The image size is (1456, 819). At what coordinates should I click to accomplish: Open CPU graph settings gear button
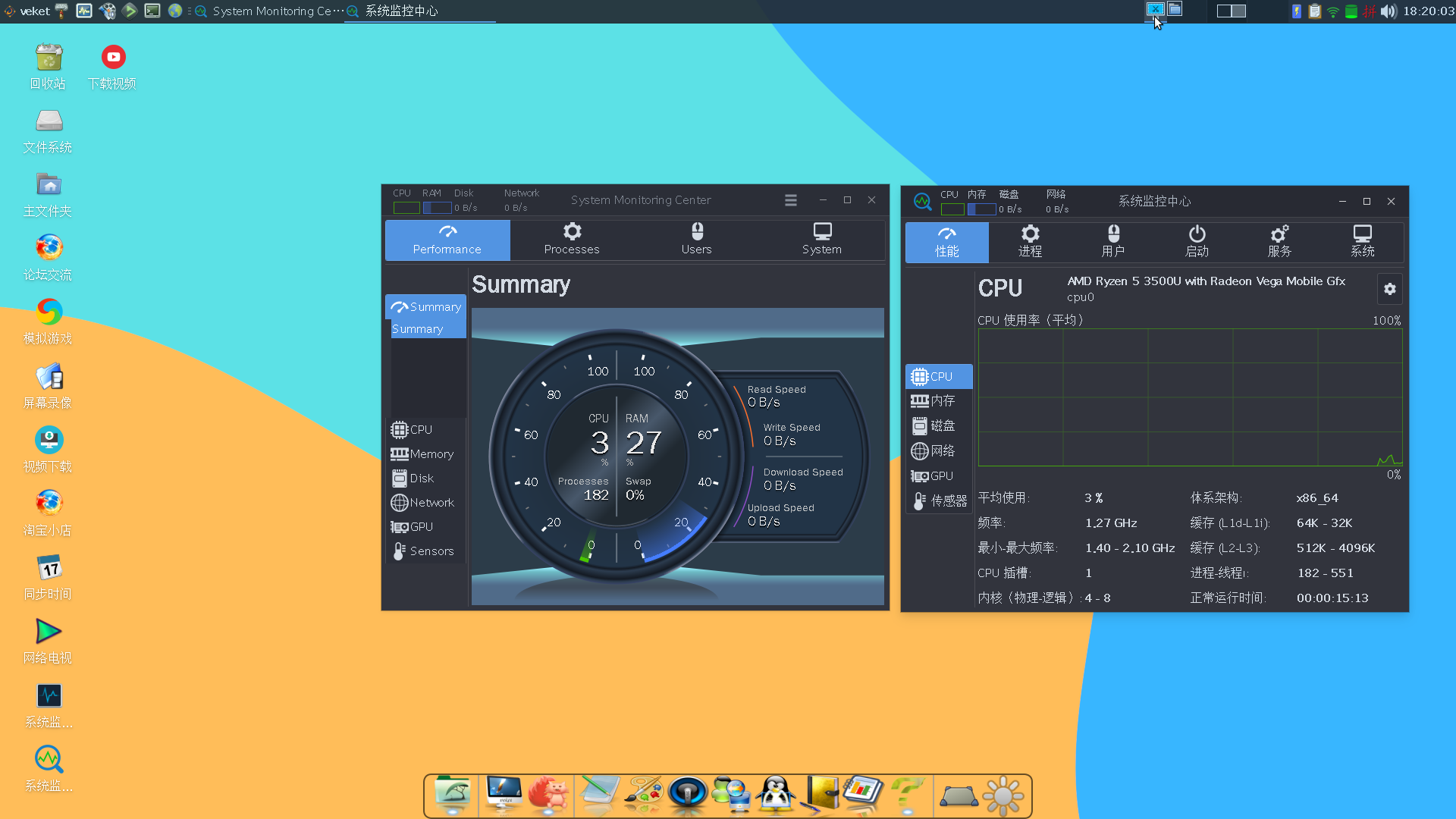pyautogui.click(x=1389, y=289)
